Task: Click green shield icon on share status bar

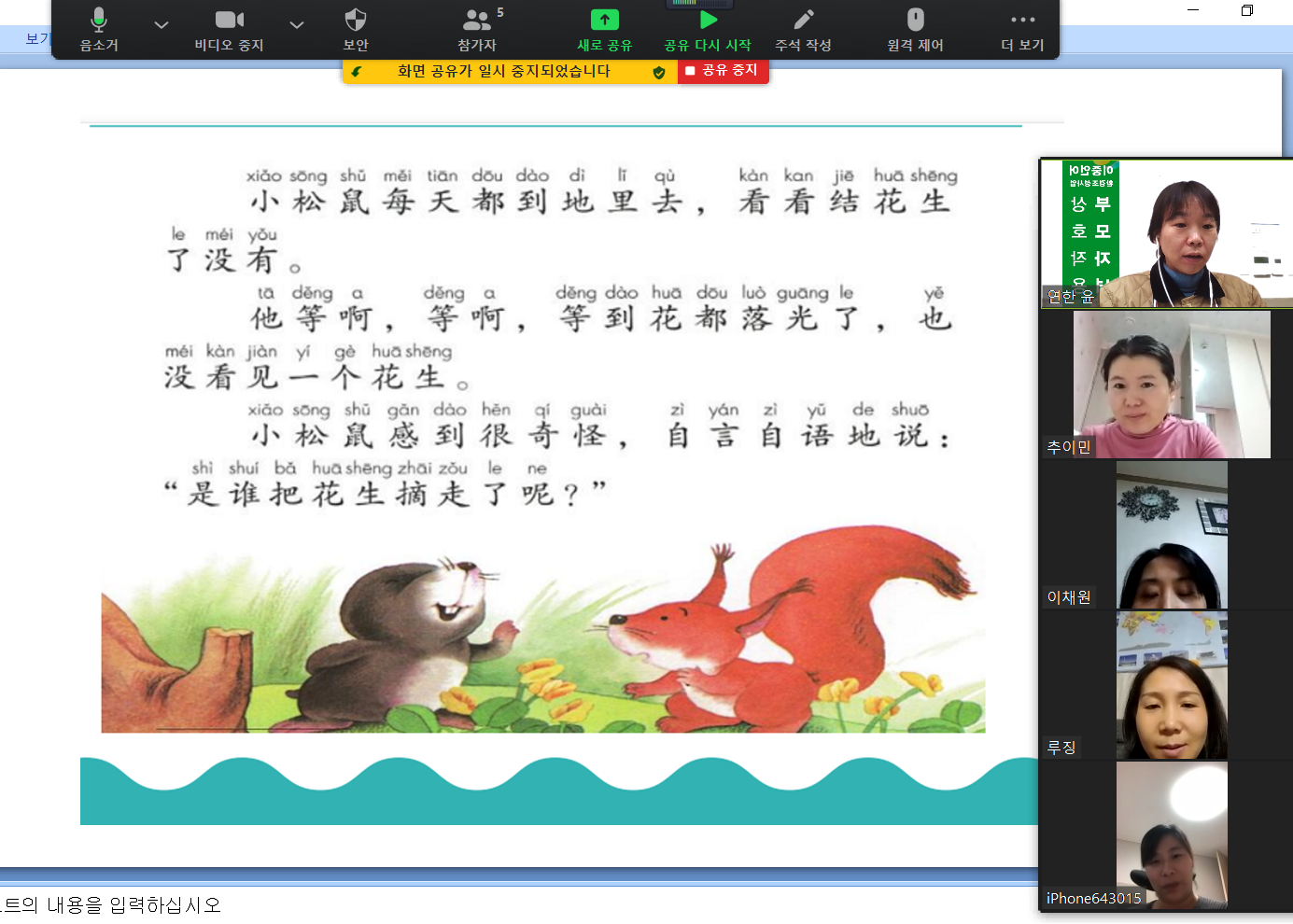Action: 659,72
